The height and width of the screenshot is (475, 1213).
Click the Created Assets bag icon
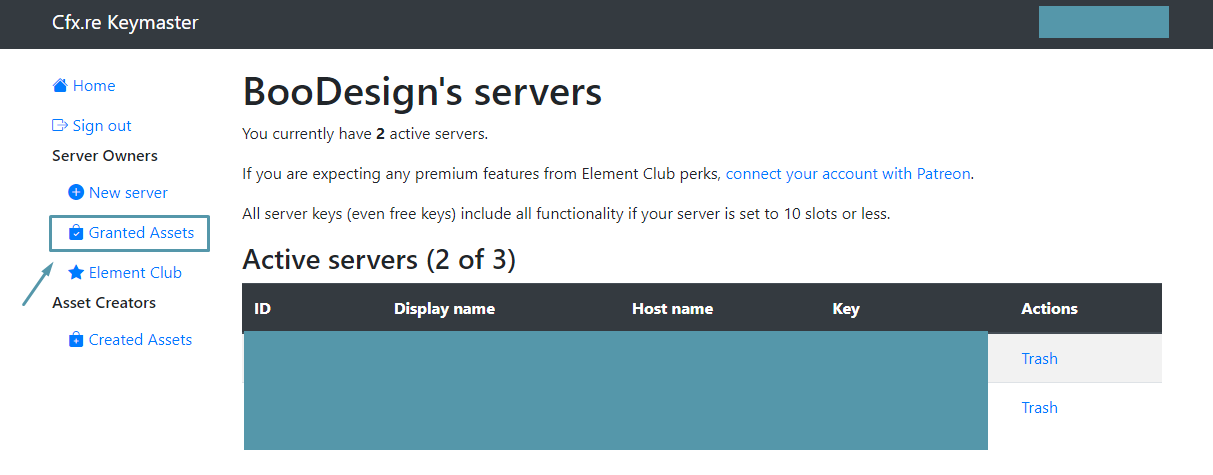tap(76, 340)
